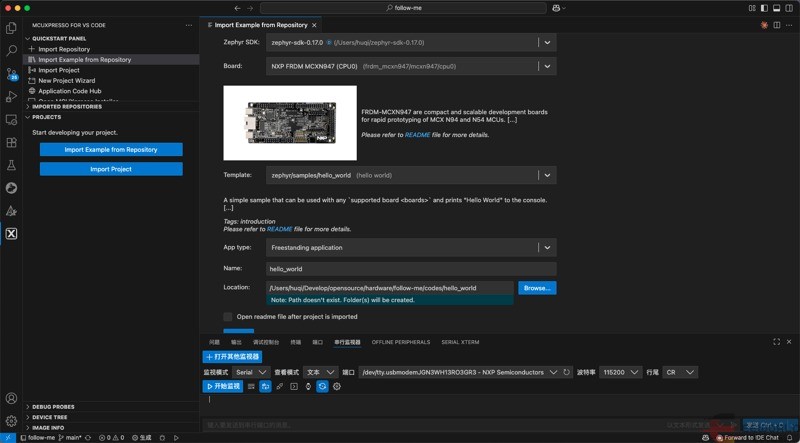Open the Run and Debug view
Image resolution: width=800 pixels, height=443 pixels.
(x=11, y=96)
